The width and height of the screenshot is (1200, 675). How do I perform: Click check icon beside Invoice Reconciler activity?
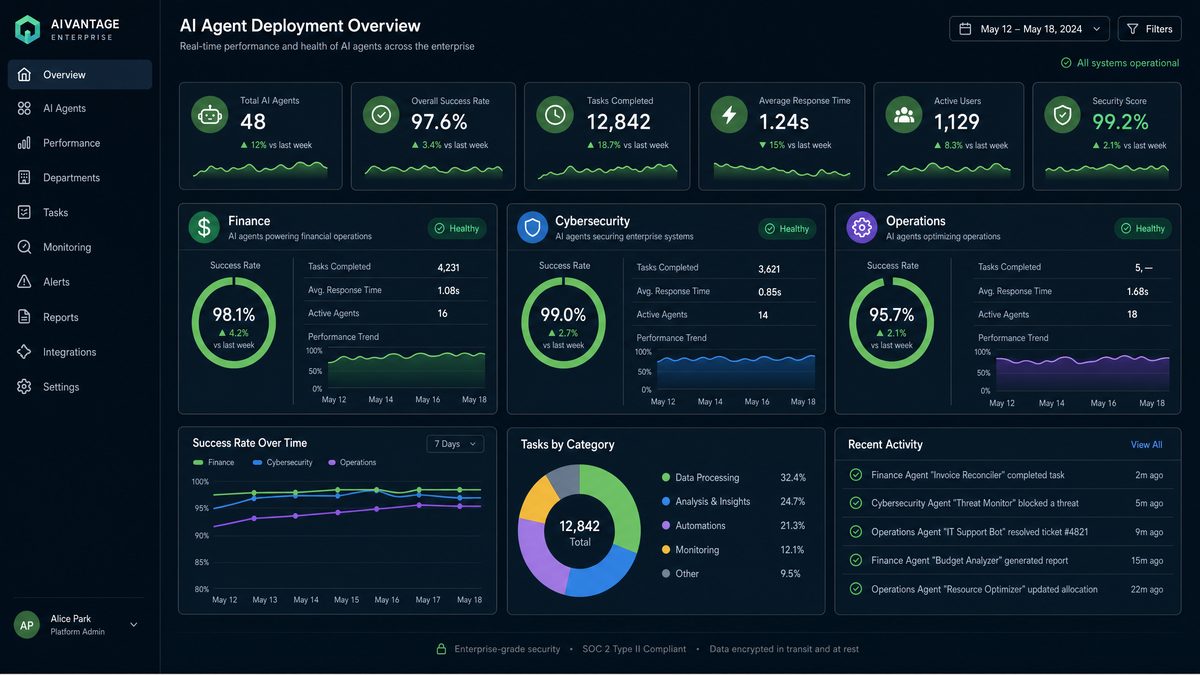[x=855, y=475]
